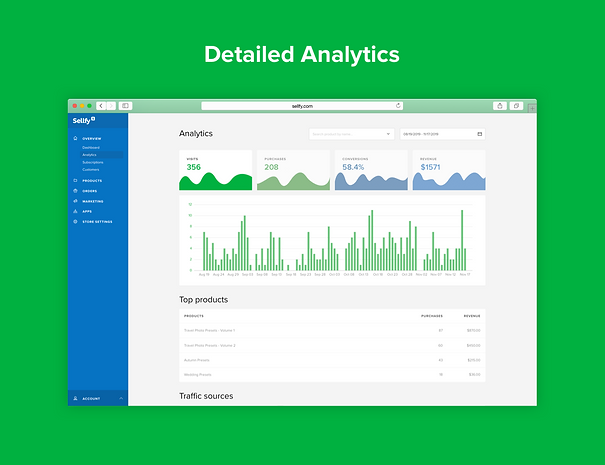Click the browser share icon
This screenshot has height=465, width=605.
(500, 106)
